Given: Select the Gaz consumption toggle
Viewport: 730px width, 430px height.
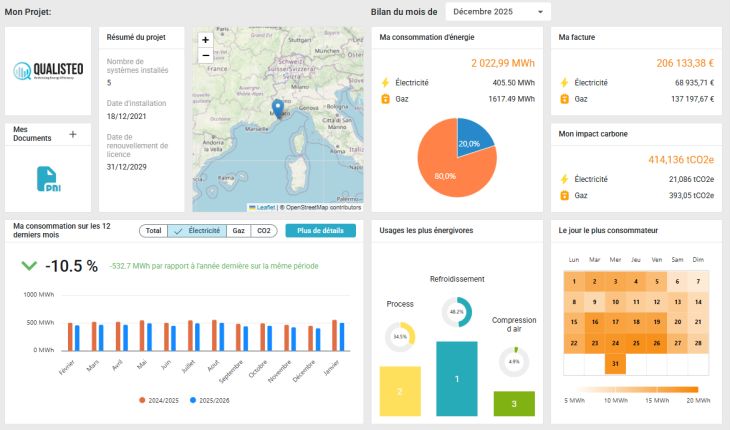Looking at the screenshot, I should tap(238, 230).
